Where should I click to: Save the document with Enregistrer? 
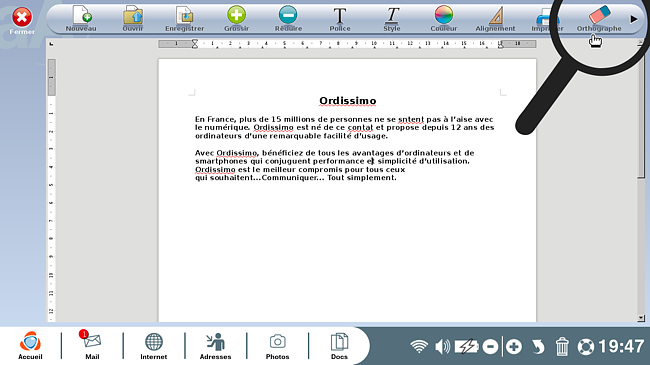[x=184, y=19]
